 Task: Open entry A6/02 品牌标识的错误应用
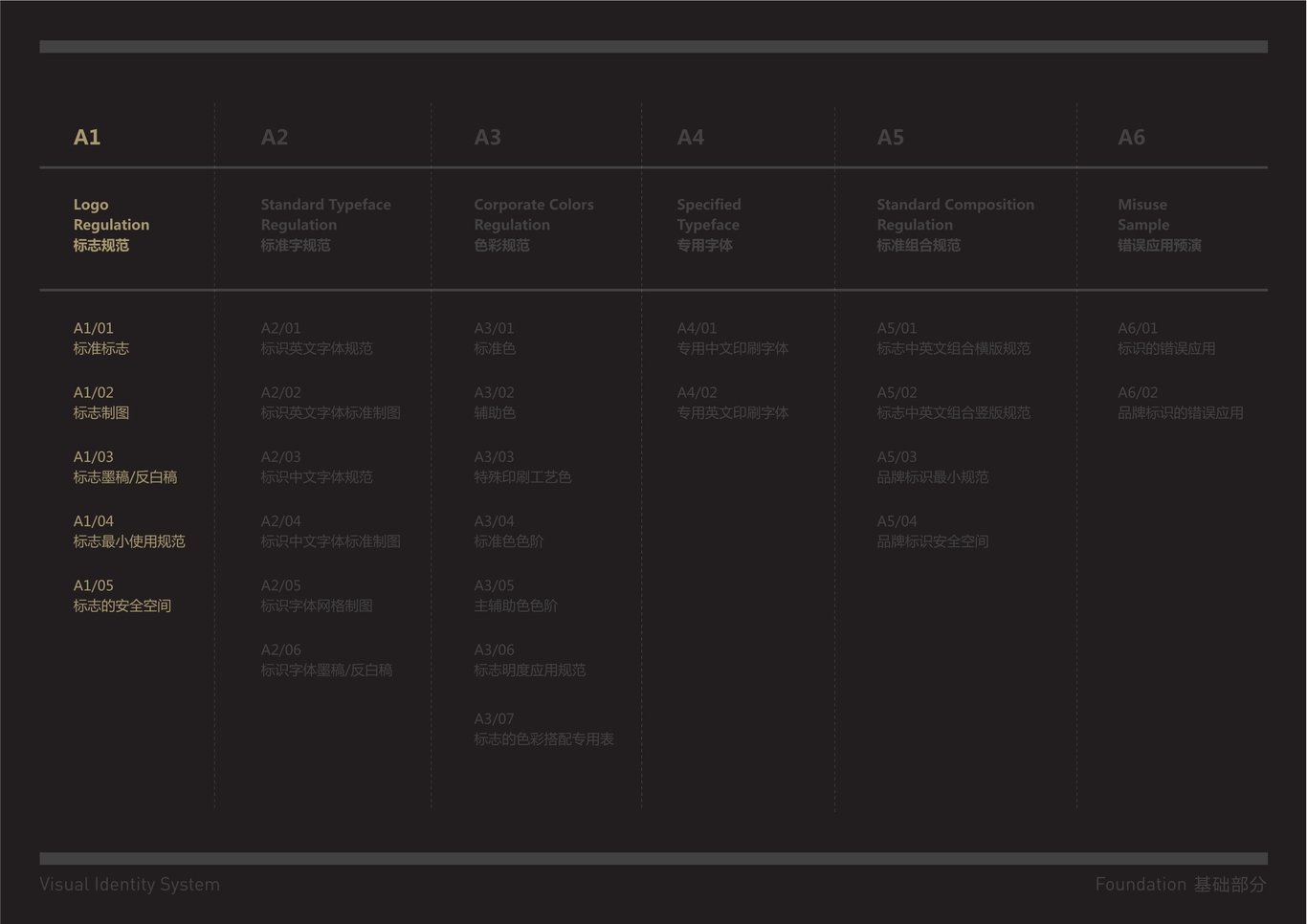[x=1181, y=403]
